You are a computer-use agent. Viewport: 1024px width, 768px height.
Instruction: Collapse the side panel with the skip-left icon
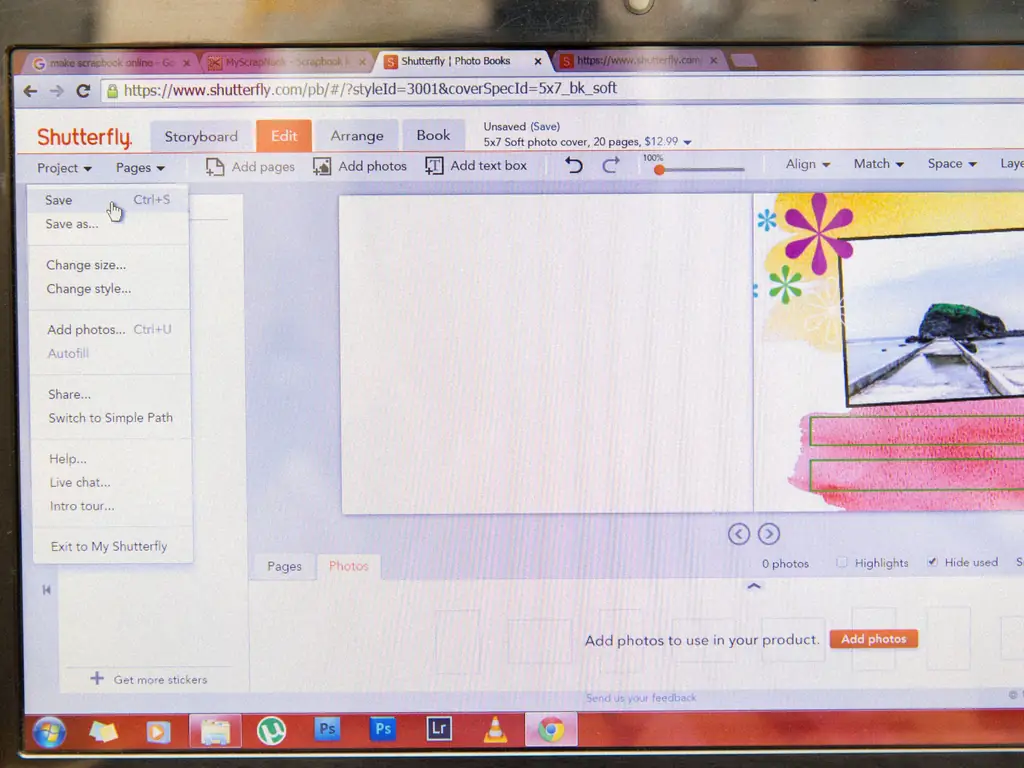(46, 590)
